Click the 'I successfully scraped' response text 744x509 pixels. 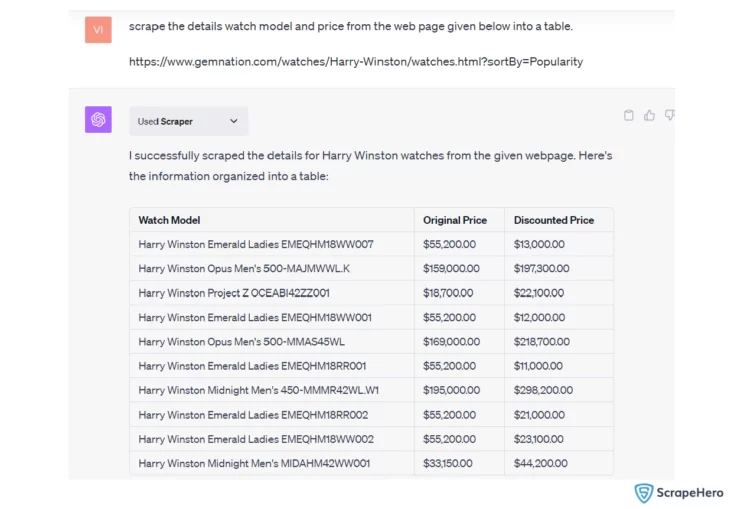point(371,166)
